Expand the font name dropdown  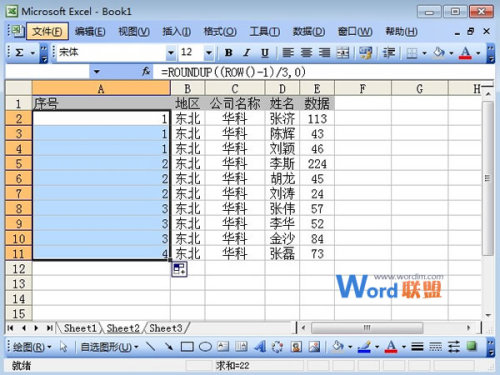pos(171,53)
